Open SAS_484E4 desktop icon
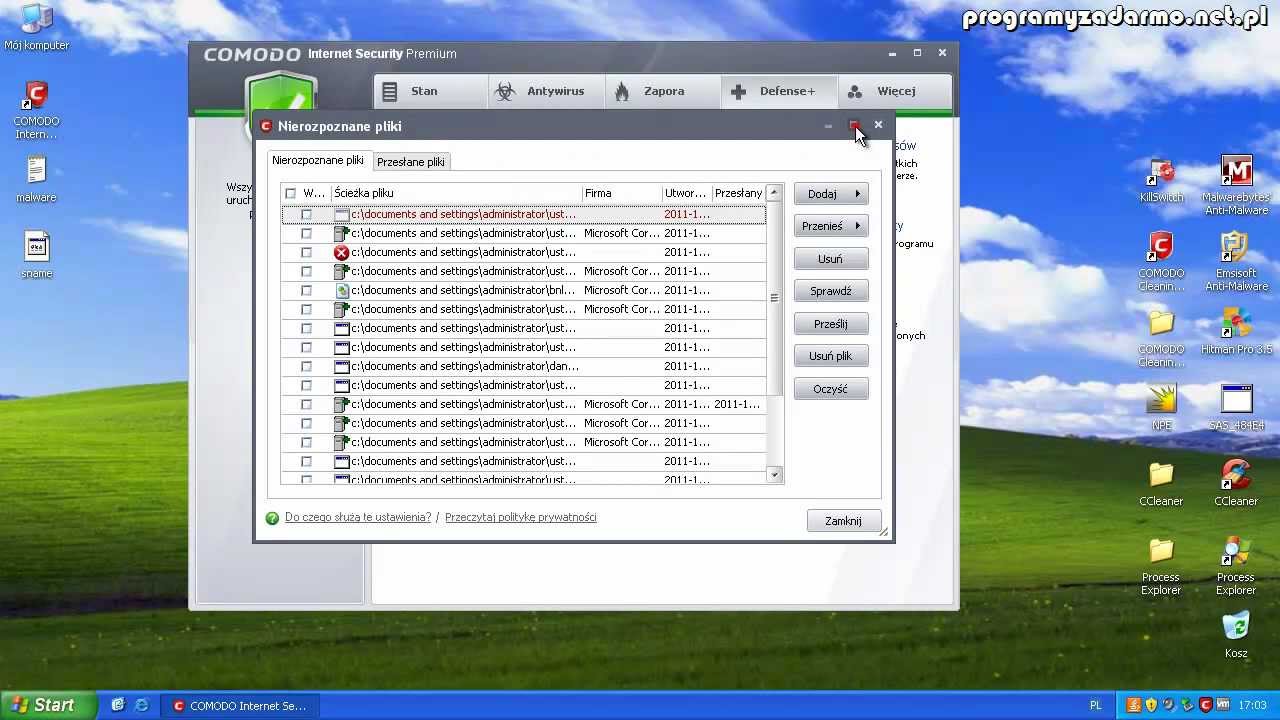 coord(1236,408)
